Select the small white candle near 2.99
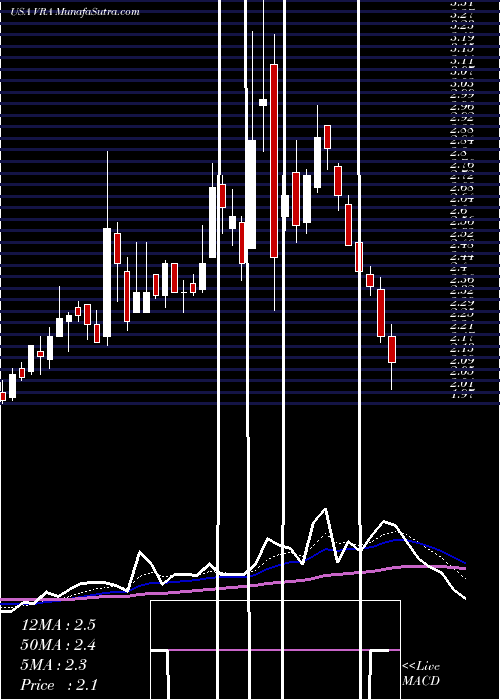500x700 pixels. [x=263, y=103]
